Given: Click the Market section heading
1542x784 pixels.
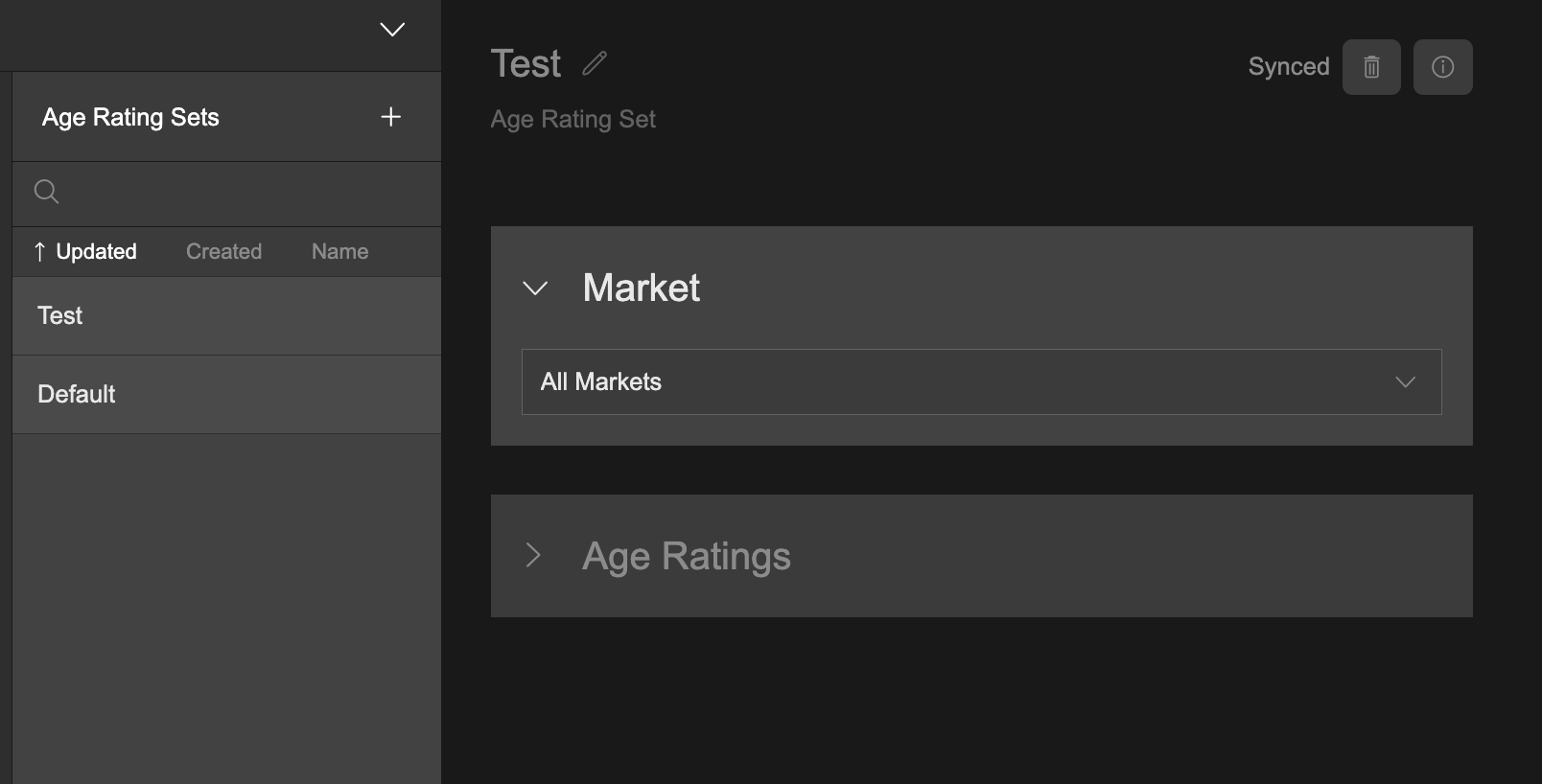Looking at the screenshot, I should [x=641, y=288].
